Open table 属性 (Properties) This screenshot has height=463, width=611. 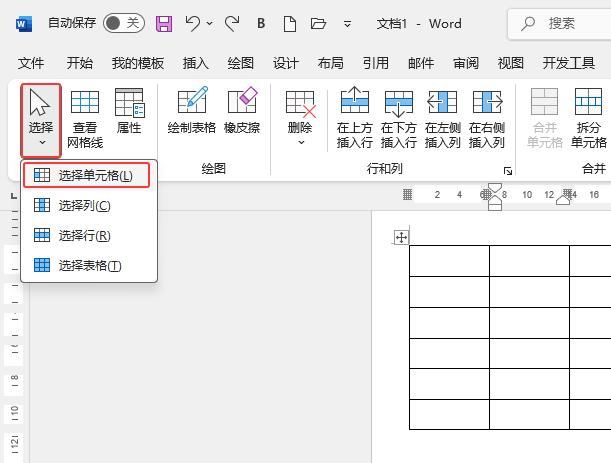click(x=129, y=111)
